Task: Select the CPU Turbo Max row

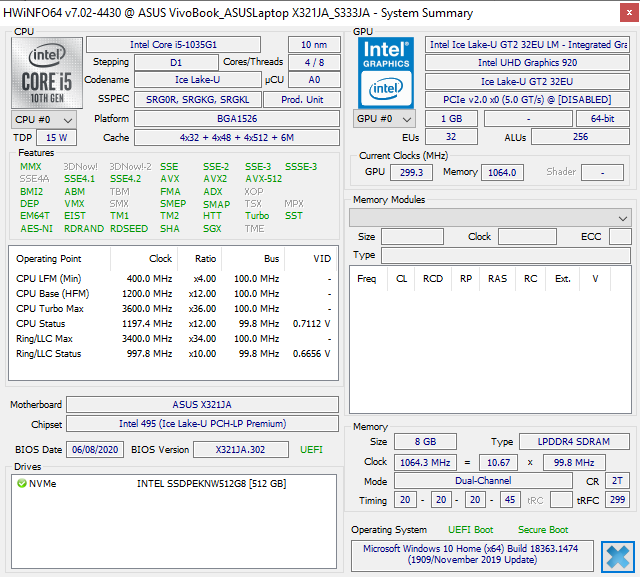Action: click(x=49, y=309)
